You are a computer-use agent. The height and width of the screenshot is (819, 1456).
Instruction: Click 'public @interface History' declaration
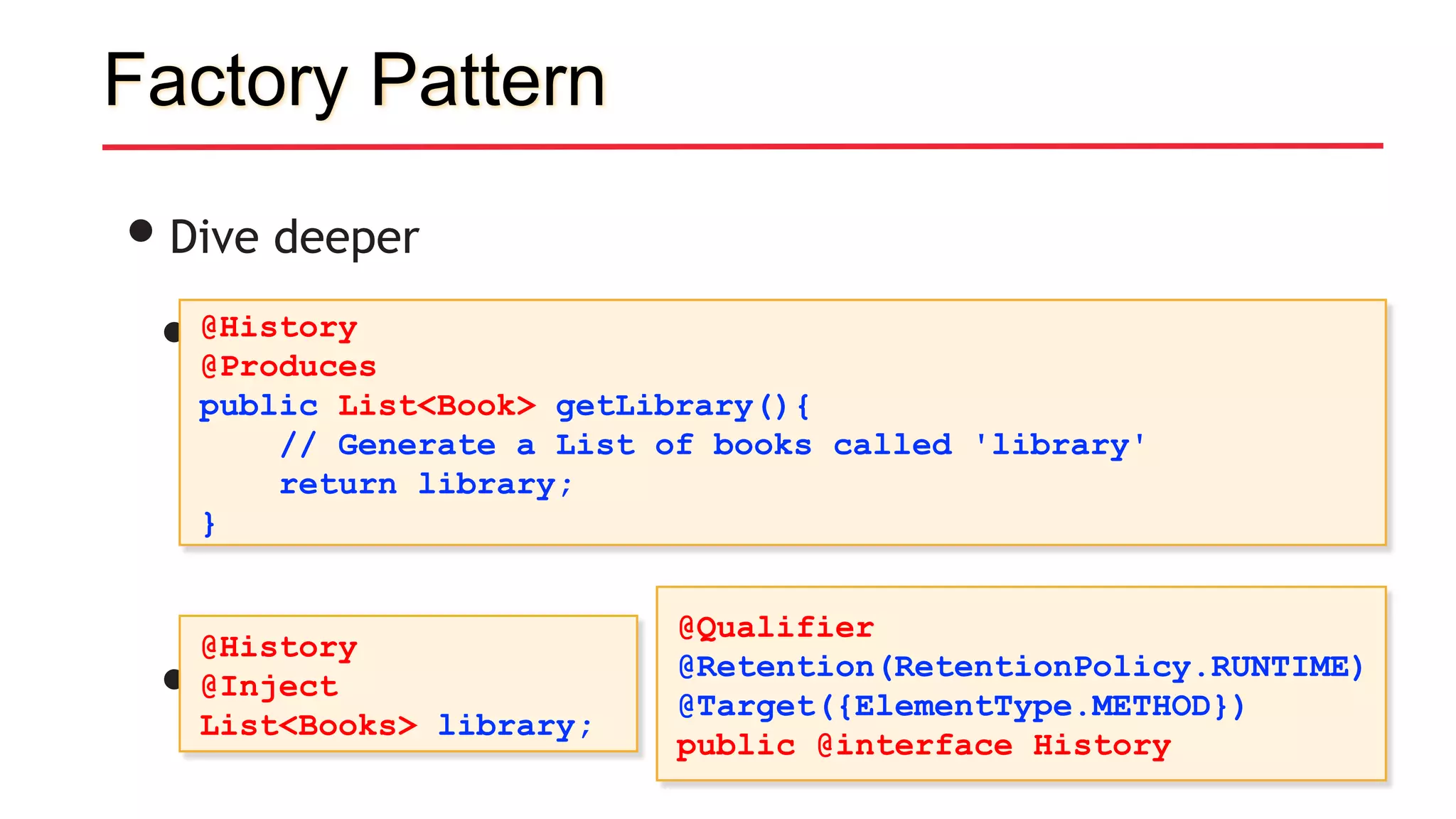point(923,746)
